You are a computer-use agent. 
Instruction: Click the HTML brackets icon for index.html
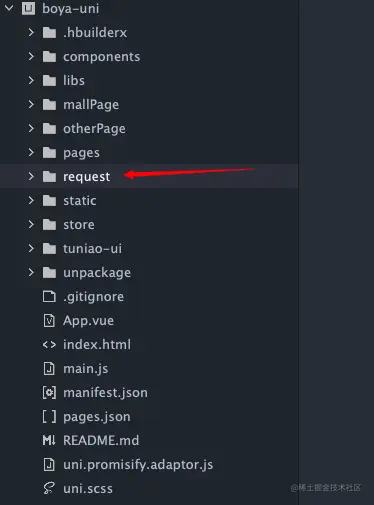(49, 345)
